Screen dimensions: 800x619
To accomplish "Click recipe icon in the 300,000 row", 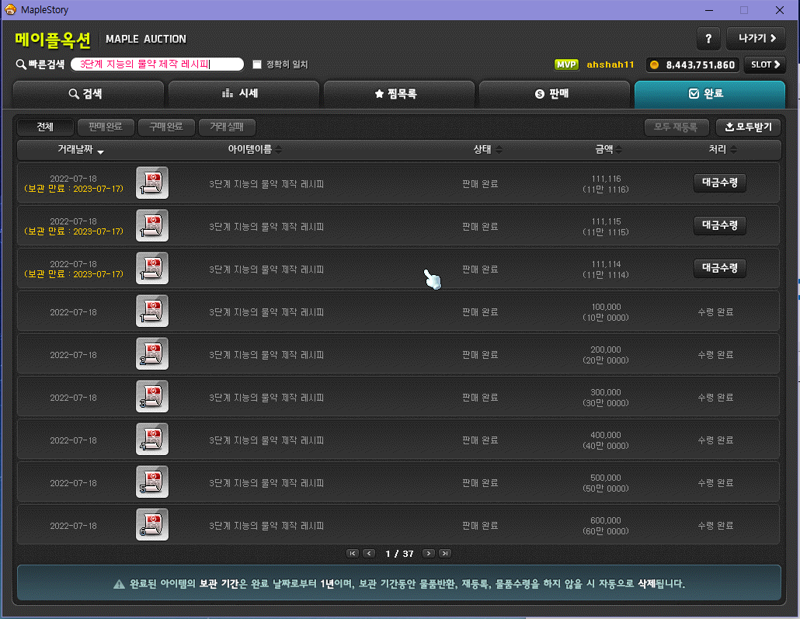I will tap(152, 396).
